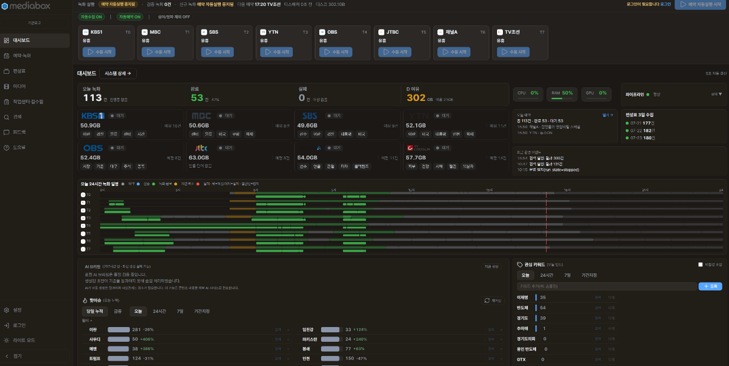This screenshot has height=366, width=729.
Task: Click the jtbc logo in the 63.0GB card
Action: 201,148
